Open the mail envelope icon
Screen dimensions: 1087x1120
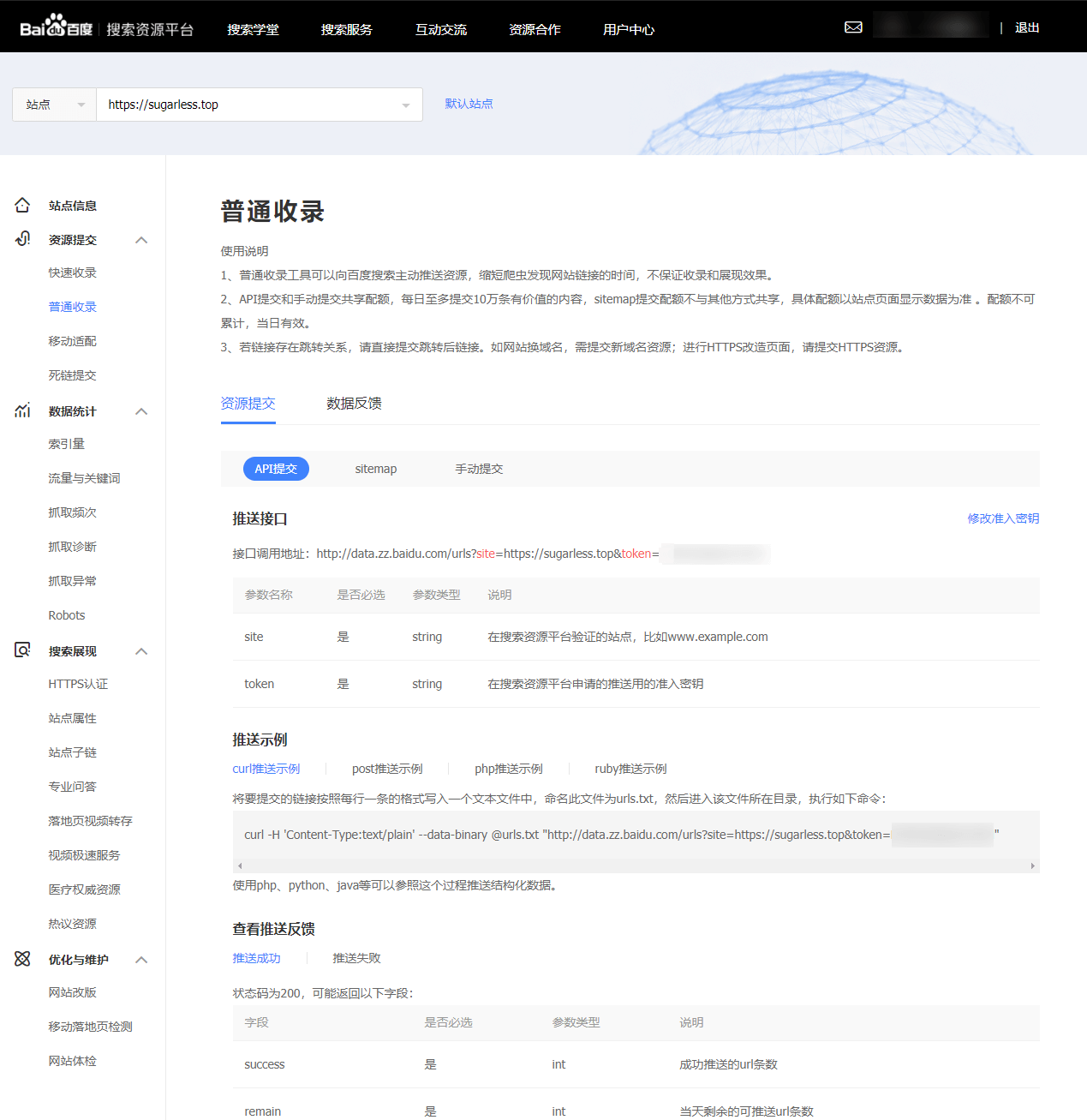853,27
